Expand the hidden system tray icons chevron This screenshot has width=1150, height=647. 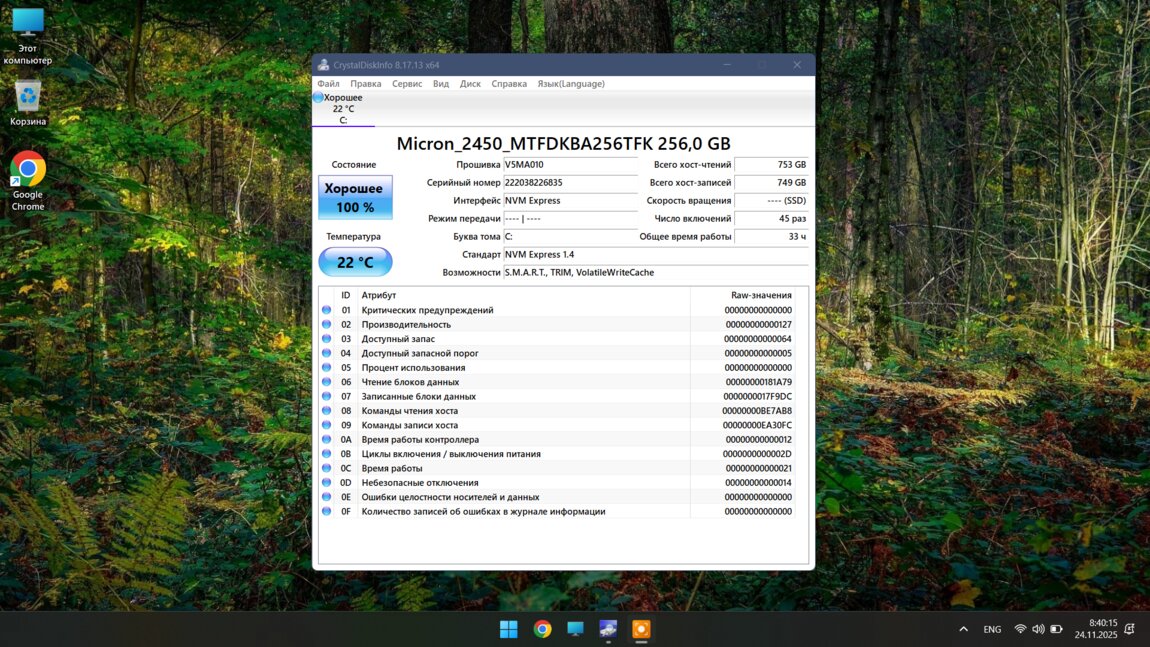tap(963, 629)
